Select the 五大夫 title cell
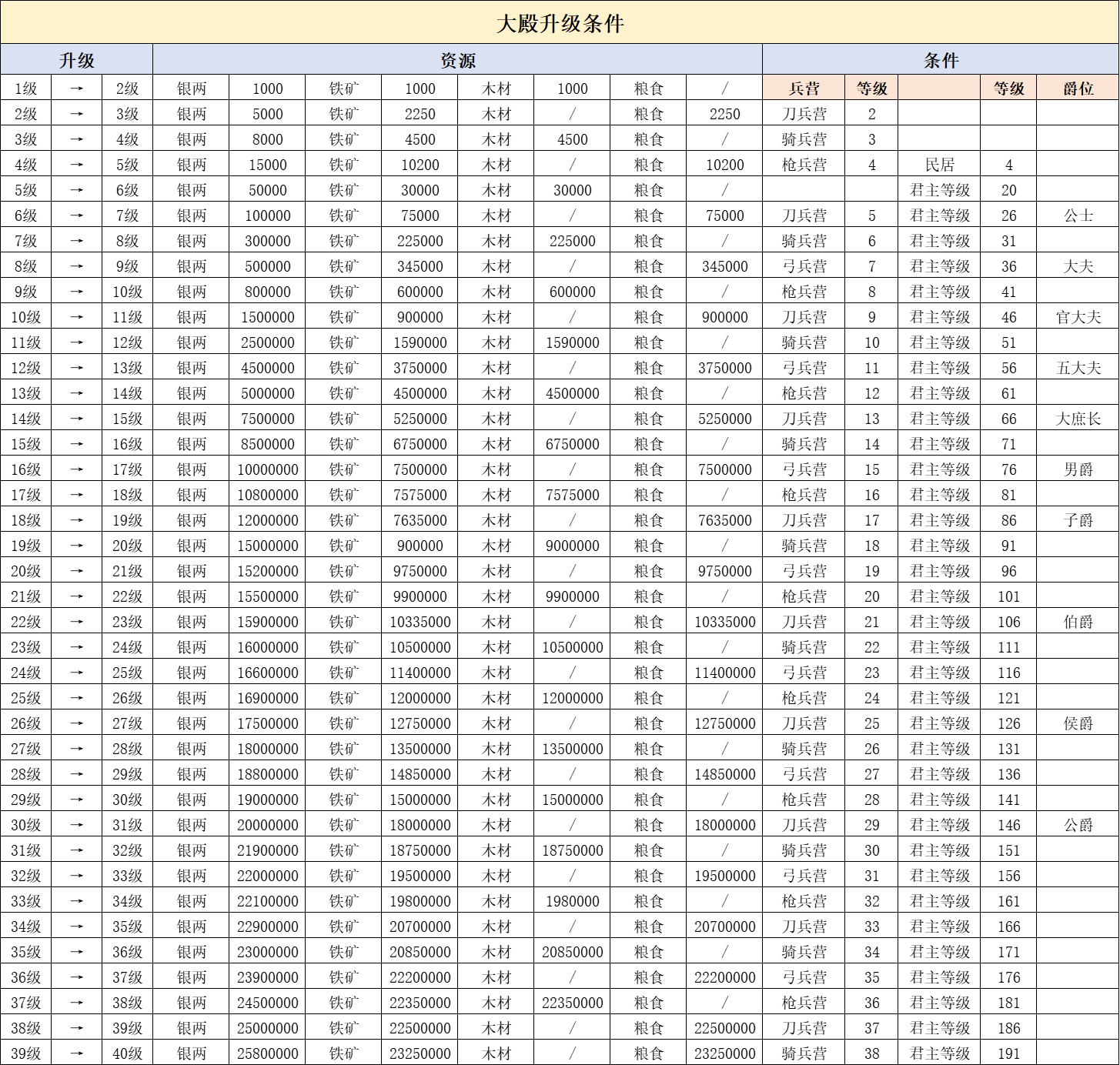This screenshot has height=1065, width=1120. click(x=1078, y=368)
